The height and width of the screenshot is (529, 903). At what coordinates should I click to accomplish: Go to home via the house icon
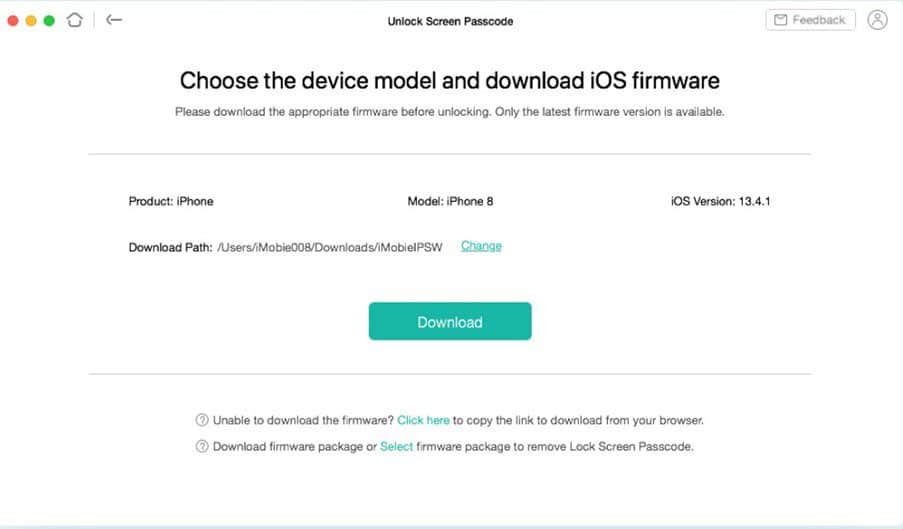74,20
